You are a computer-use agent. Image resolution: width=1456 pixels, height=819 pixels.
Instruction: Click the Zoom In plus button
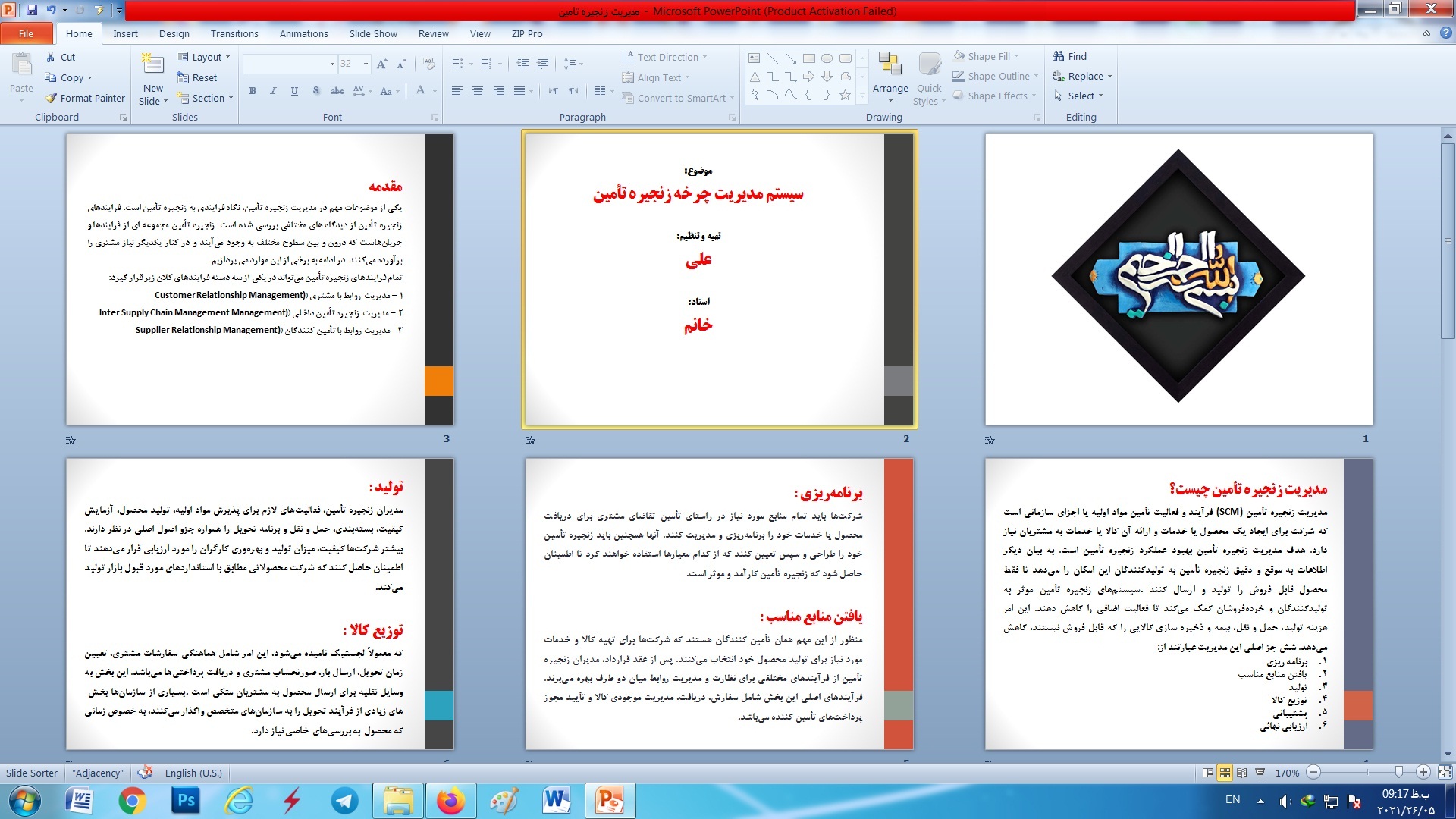click(x=1423, y=772)
